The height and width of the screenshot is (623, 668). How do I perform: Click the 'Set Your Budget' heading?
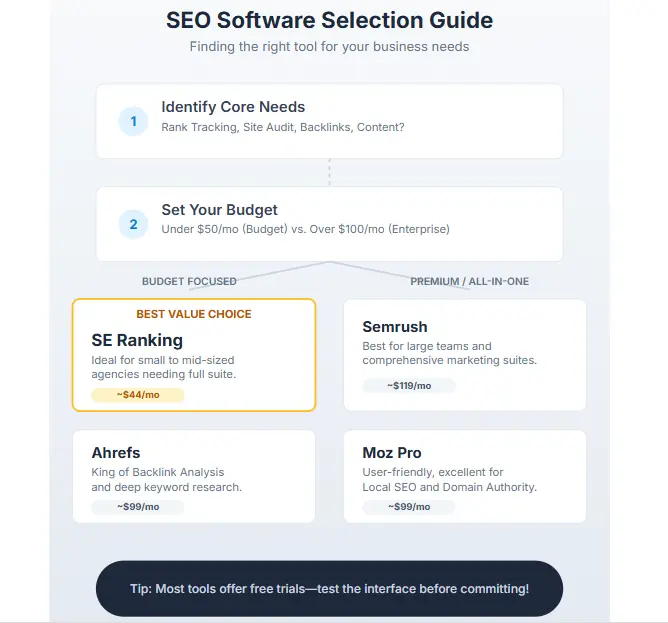(x=219, y=210)
